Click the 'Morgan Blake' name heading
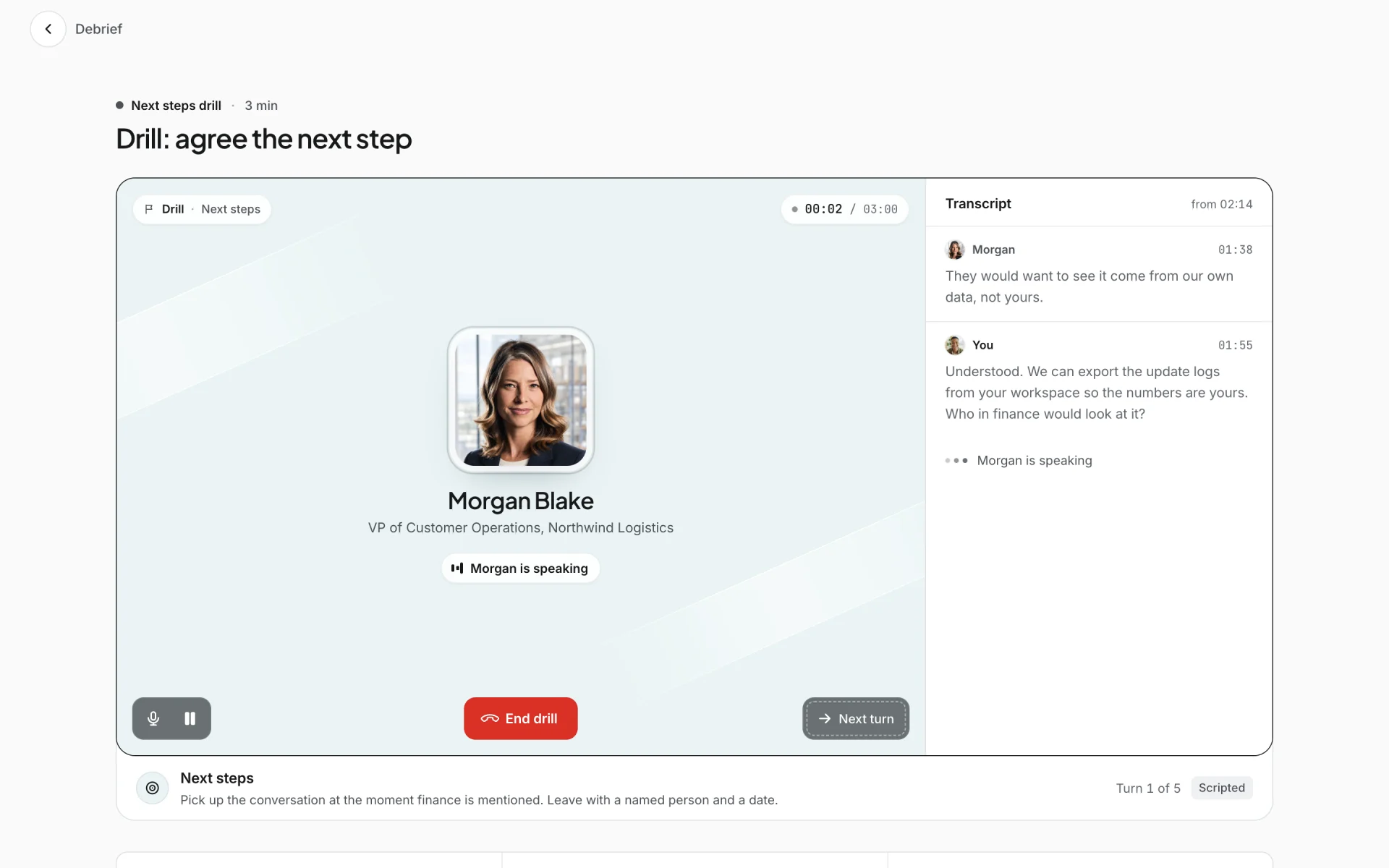Viewport: 1389px width, 868px height. click(521, 501)
